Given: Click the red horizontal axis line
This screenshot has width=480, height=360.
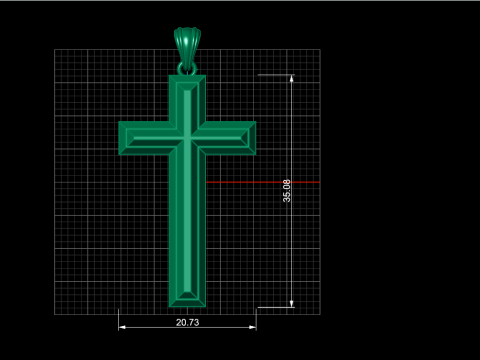Looking at the screenshot, I should point(263,182).
